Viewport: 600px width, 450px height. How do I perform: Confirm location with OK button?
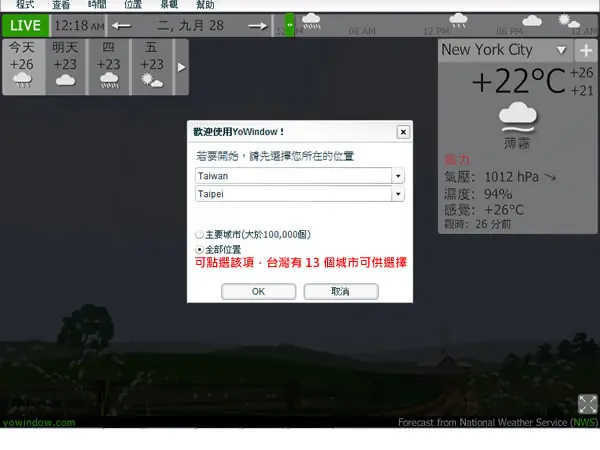click(x=258, y=292)
